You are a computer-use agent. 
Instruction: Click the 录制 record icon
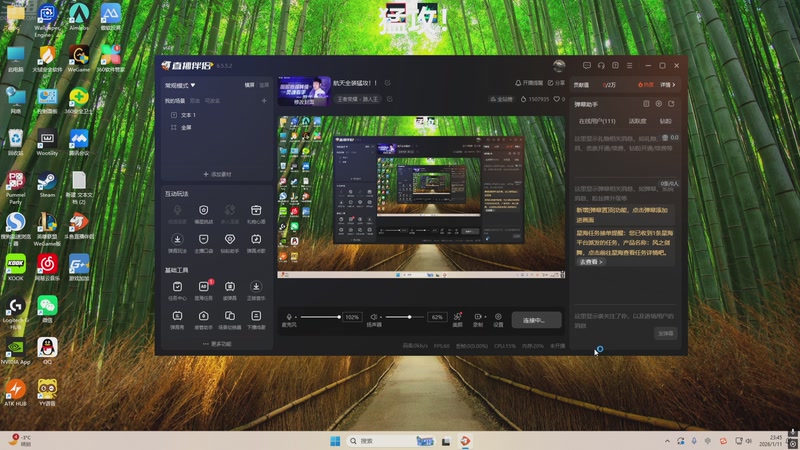pos(478,317)
